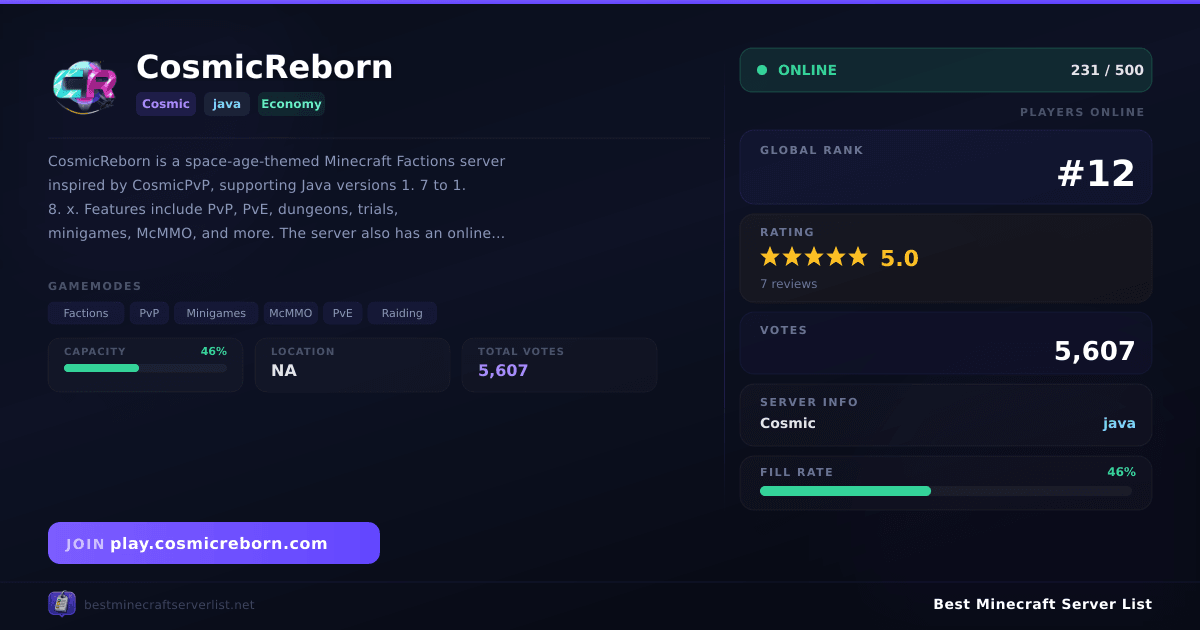This screenshot has width=1200, height=630.
Task: Select the Cosmic tag under server name
Action: click(166, 104)
